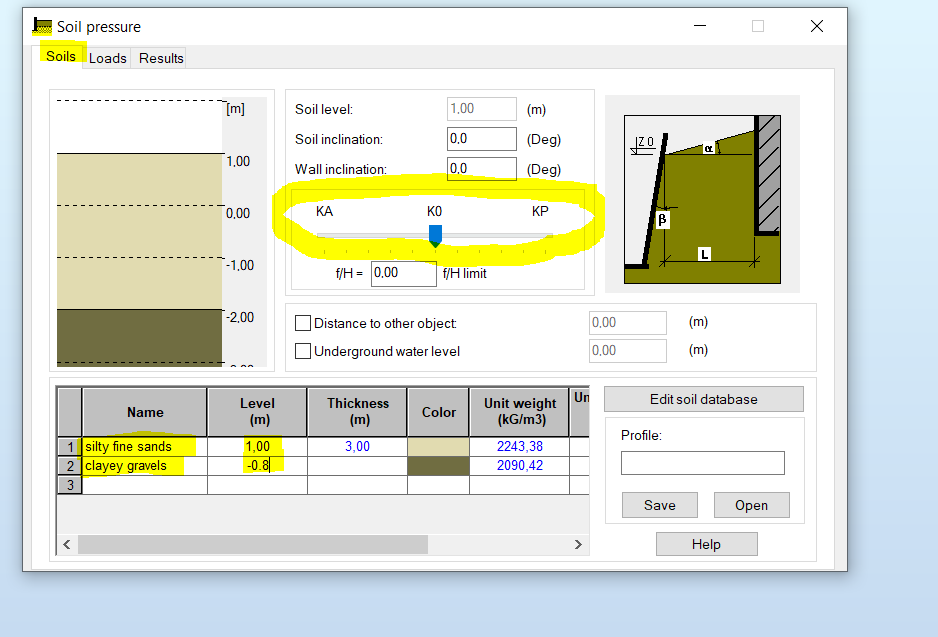Select the Soils tab
Viewport: 938px width, 637px height.
click(61, 56)
